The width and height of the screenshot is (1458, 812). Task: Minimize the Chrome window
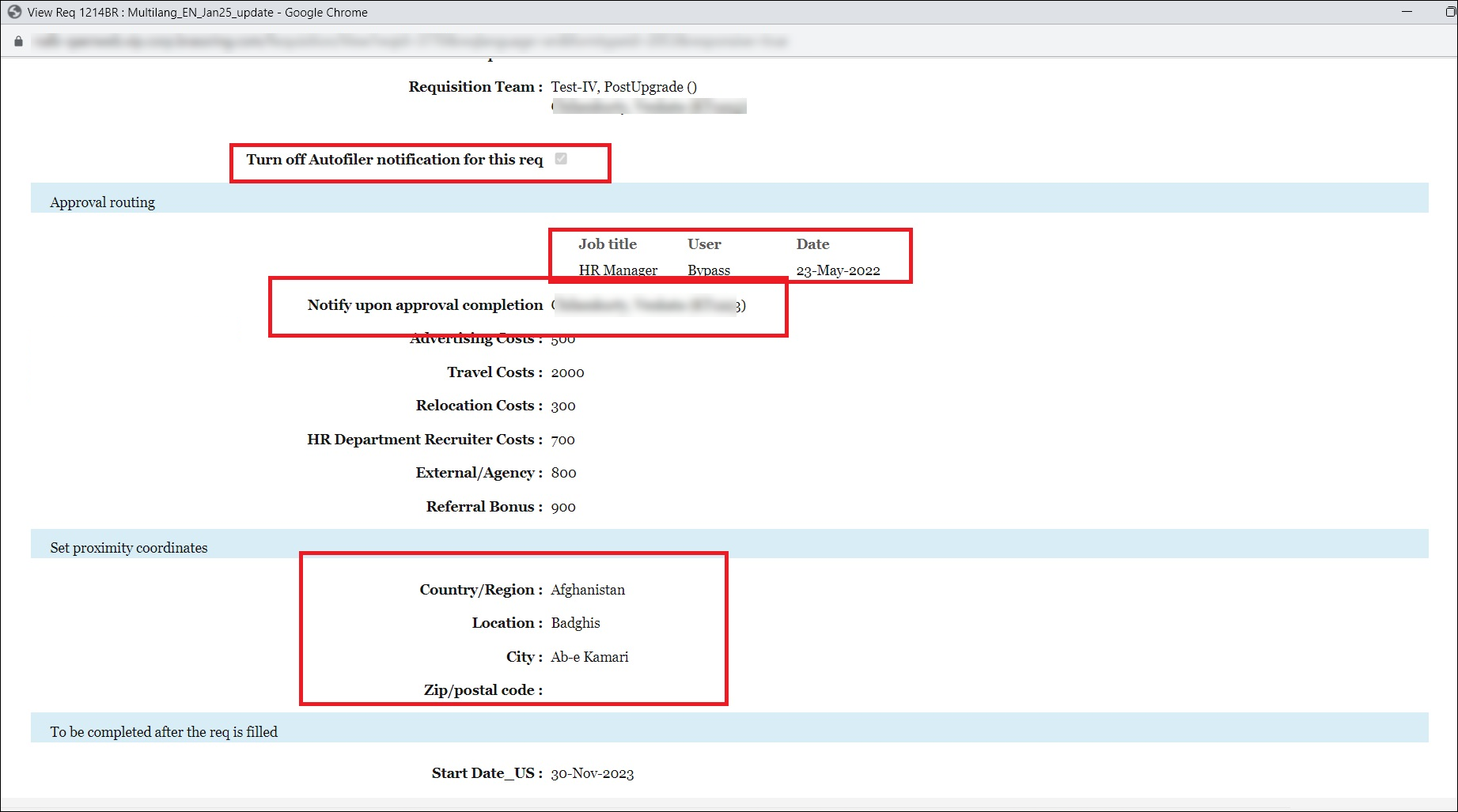[1407, 12]
